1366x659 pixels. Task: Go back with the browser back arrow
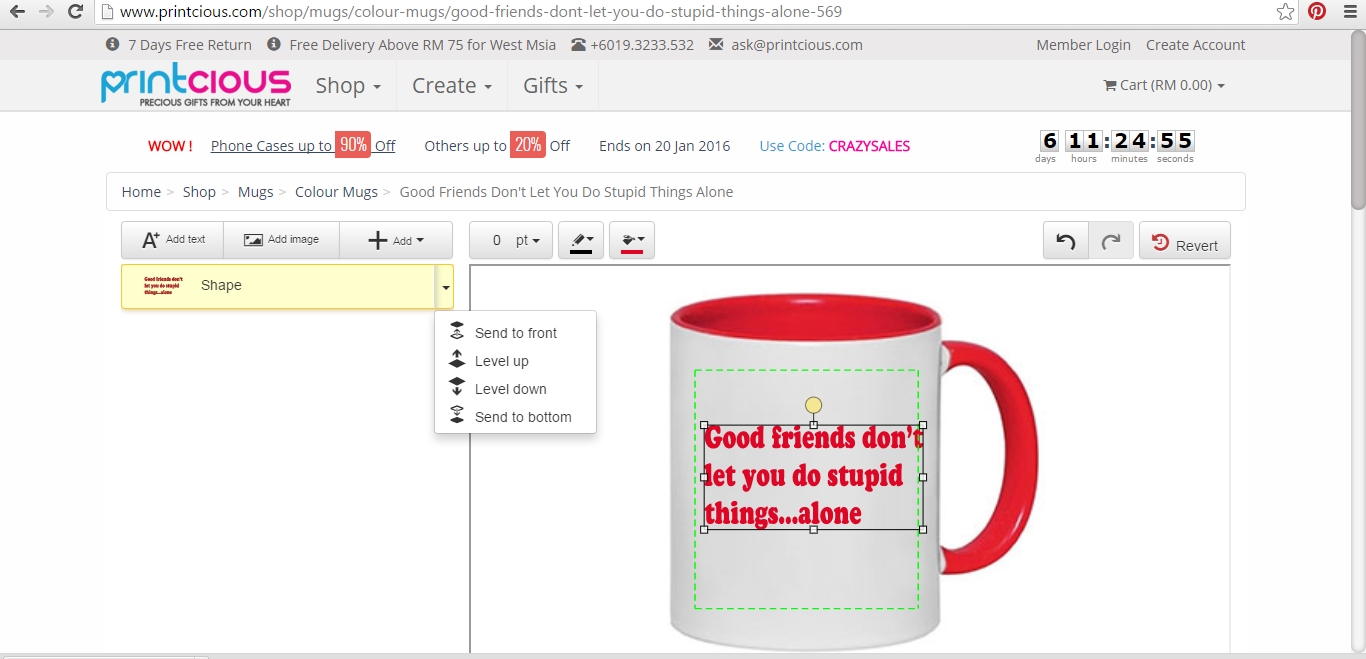pyautogui.click(x=17, y=12)
